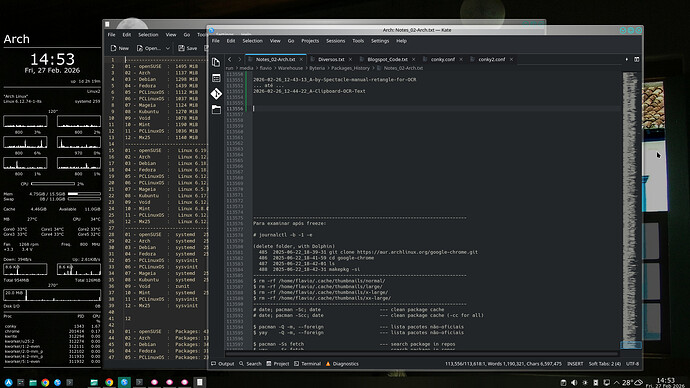Toggle INSERT mode in status bar
The width and height of the screenshot is (690, 388).
575,364
